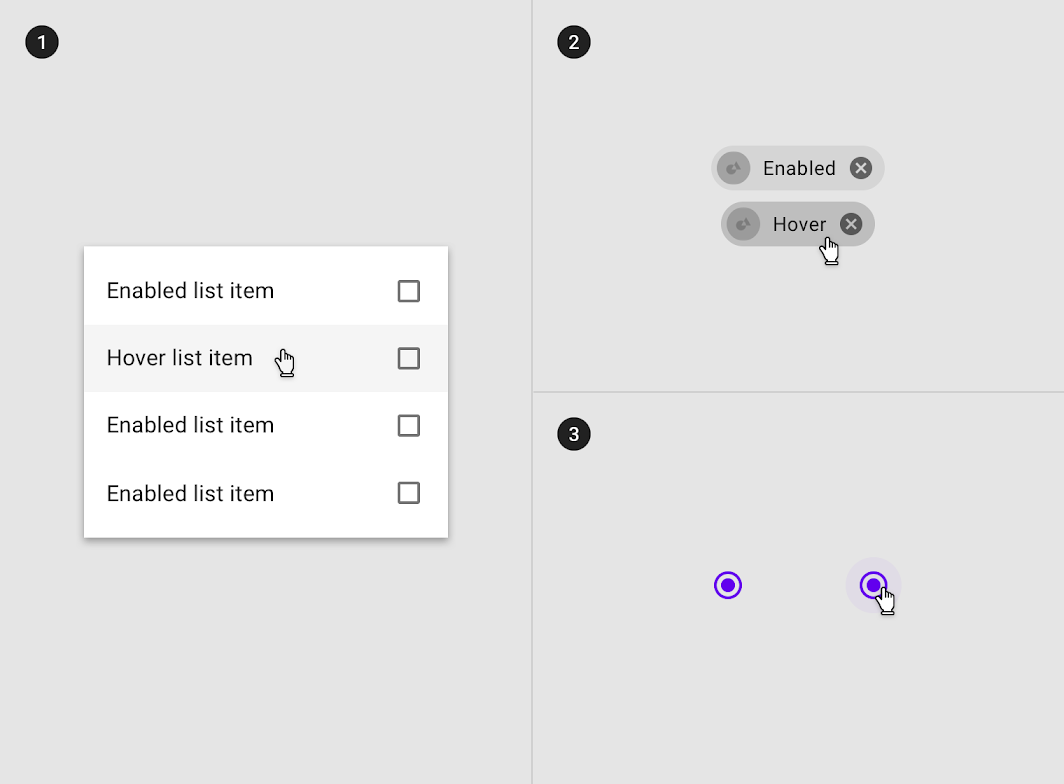Click the hand cursor icon in the Hover list row
This screenshot has width=1064, height=784.
[285, 363]
